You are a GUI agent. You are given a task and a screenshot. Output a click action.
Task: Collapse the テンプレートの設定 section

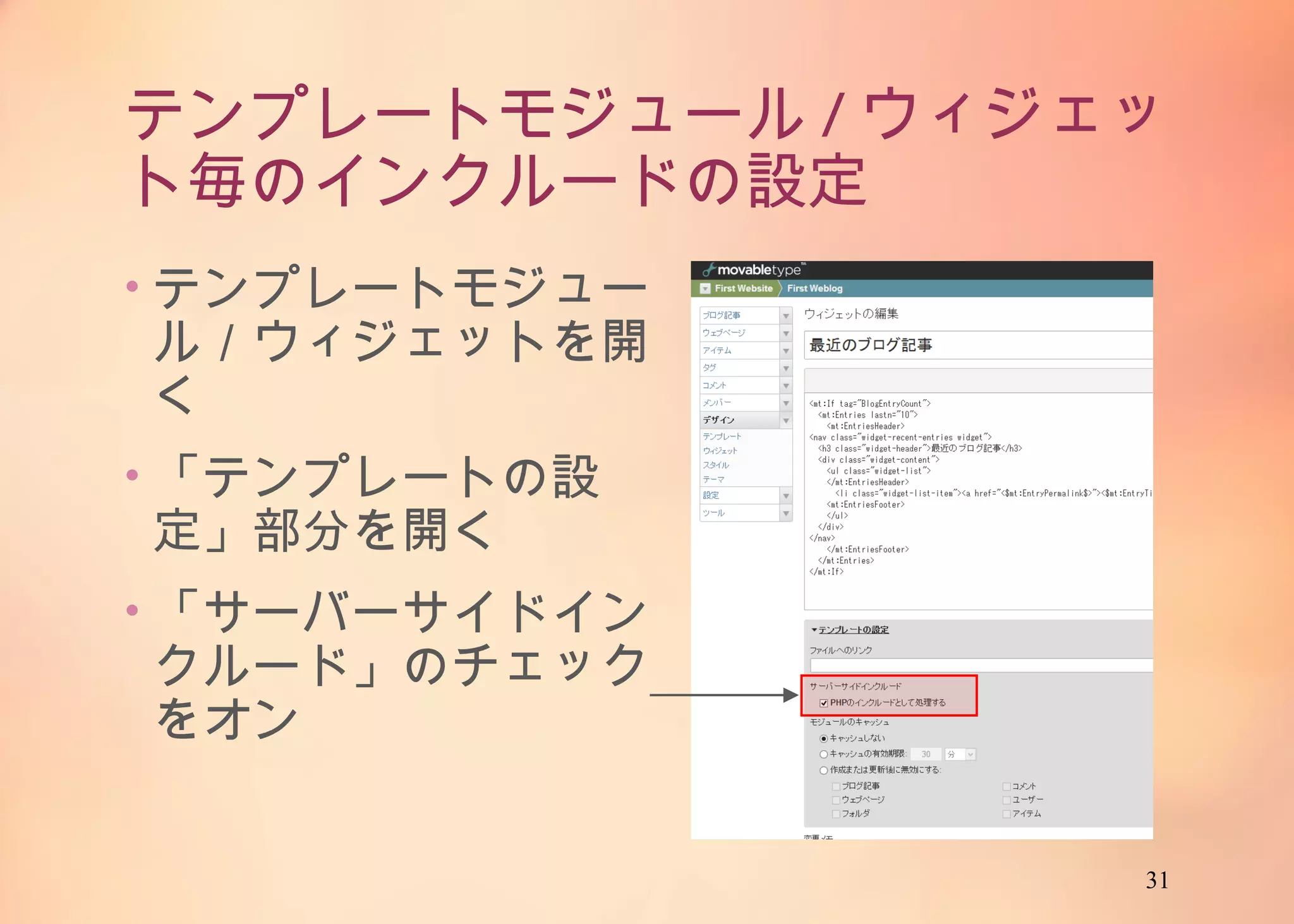(x=850, y=630)
